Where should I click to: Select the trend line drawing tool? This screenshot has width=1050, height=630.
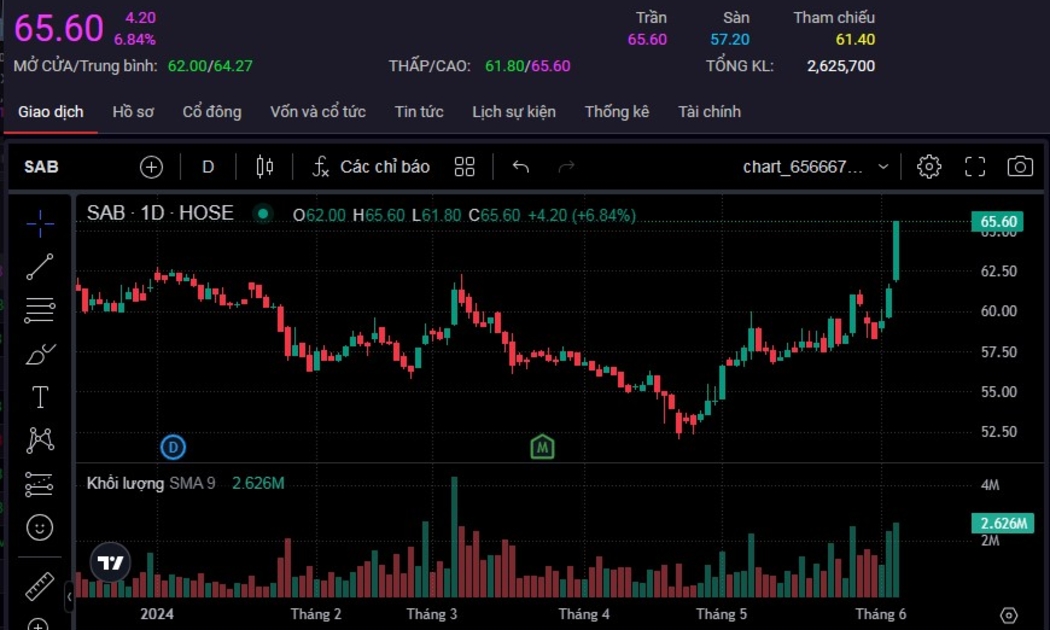tap(40, 266)
